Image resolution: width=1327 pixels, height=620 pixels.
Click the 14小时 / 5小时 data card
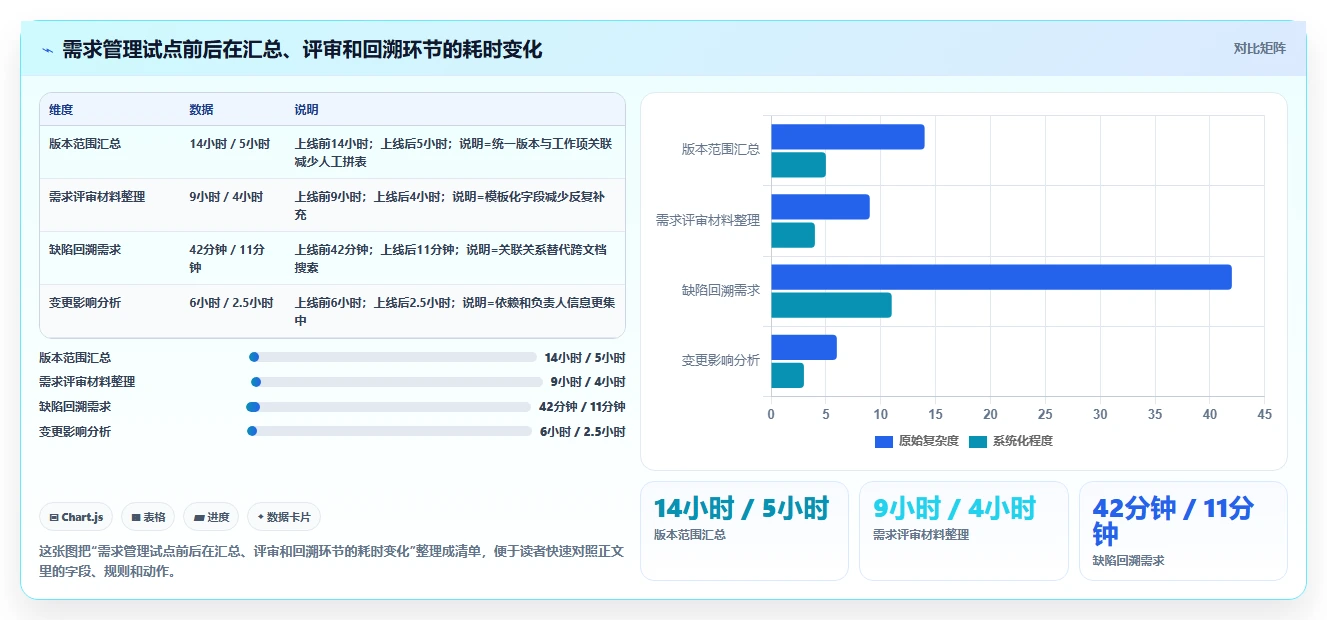click(744, 531)
